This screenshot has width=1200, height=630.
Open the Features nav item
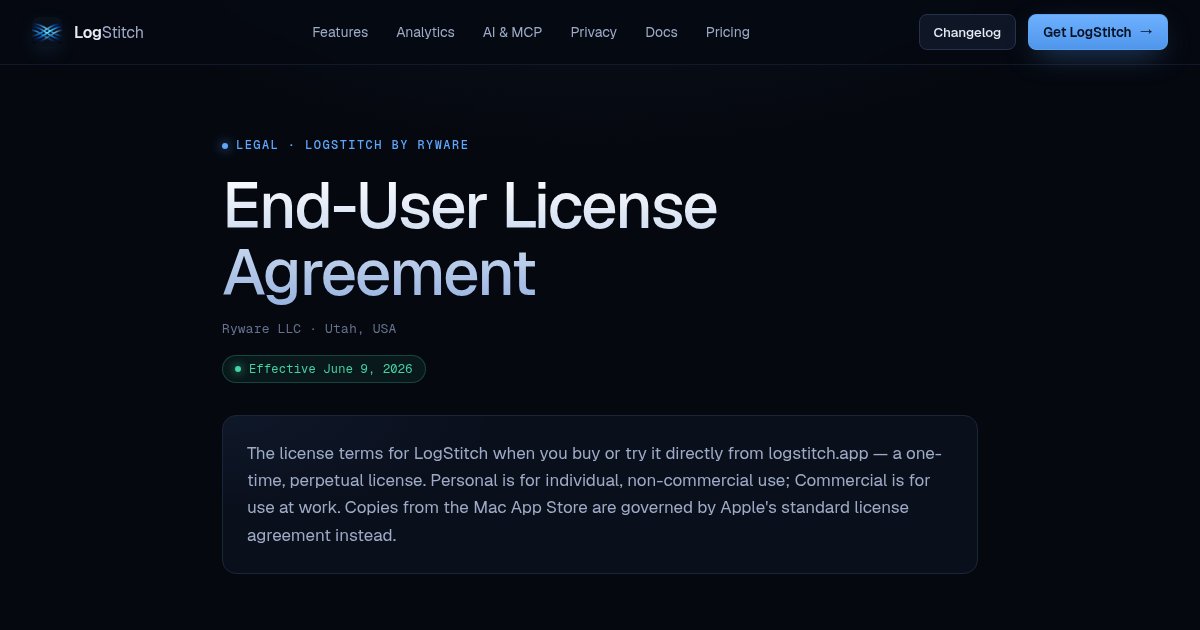coord(340,32)
